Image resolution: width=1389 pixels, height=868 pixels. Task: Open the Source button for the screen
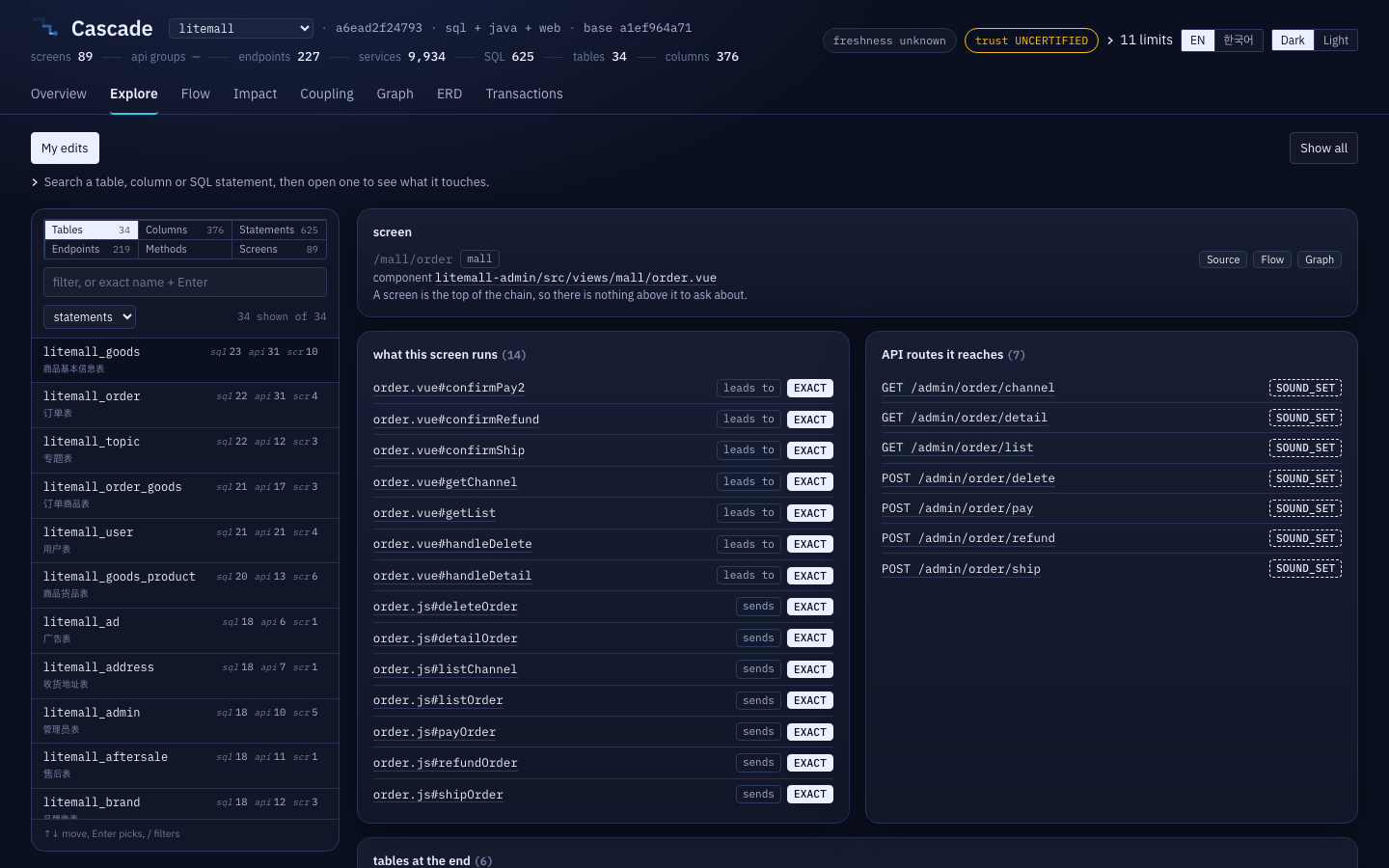coord(1223,259)
